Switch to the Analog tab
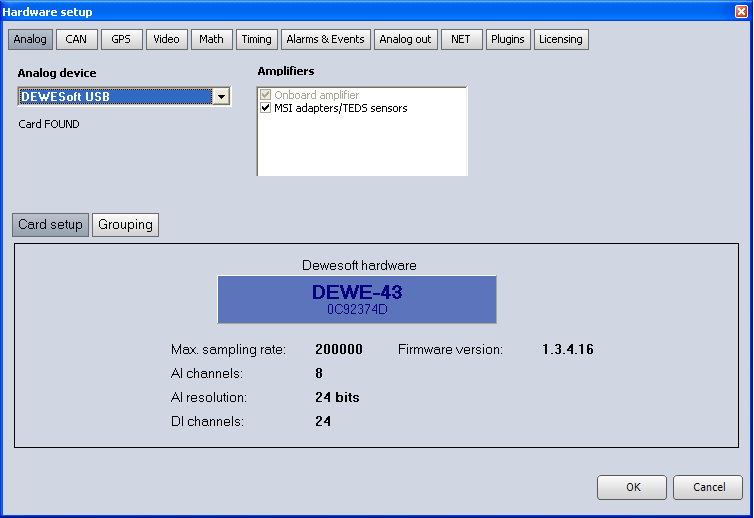Viewport: 754px width, 518px height. [30, 39]
